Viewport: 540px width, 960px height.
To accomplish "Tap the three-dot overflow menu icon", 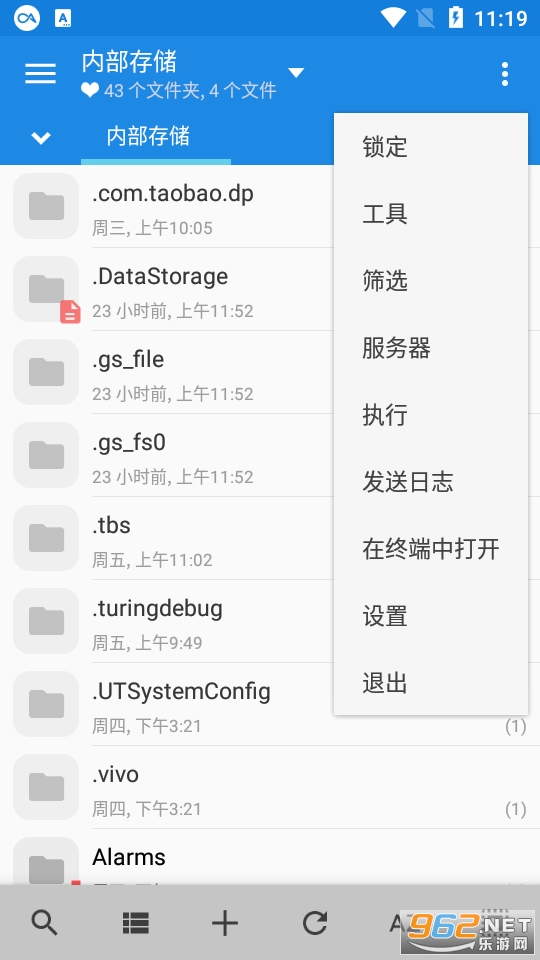I will pos(504,74).
